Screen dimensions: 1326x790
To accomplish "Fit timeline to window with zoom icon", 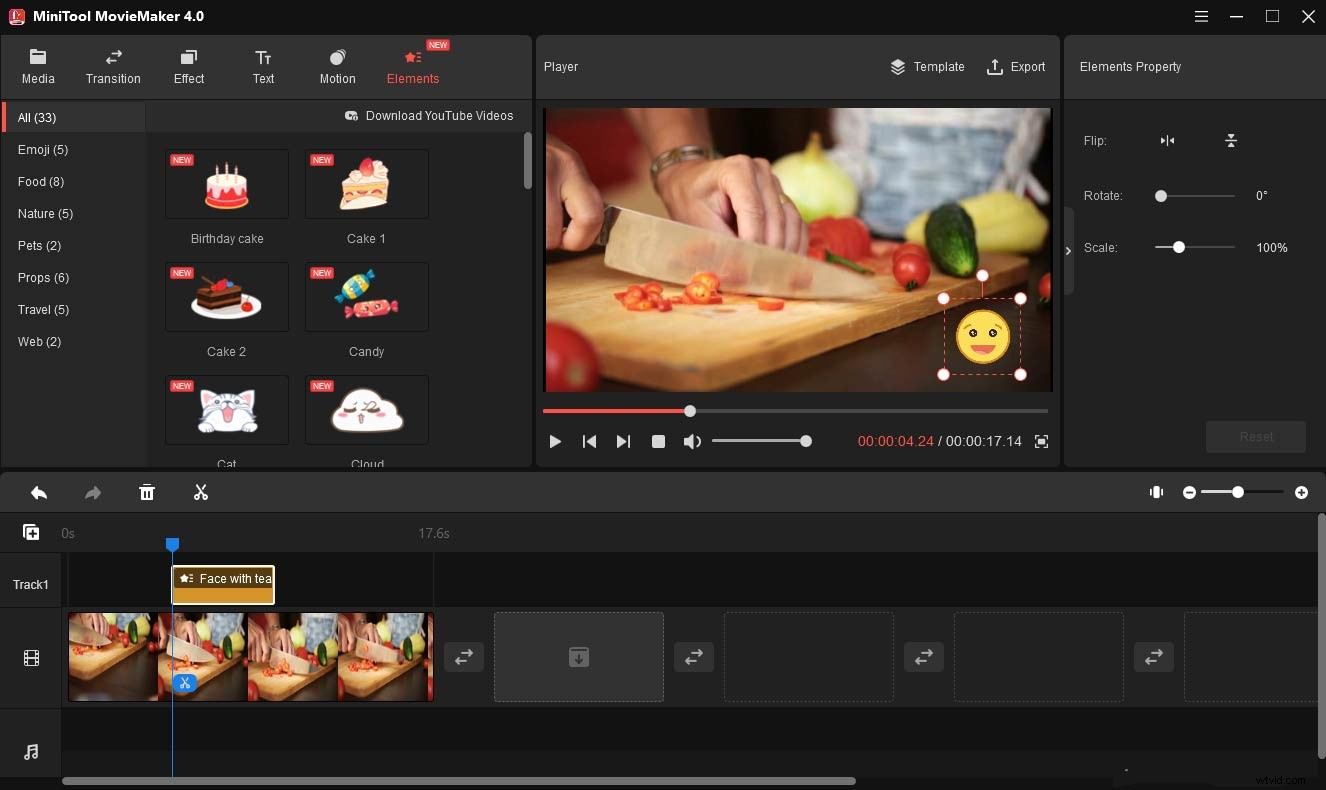I will point(1156,492).
